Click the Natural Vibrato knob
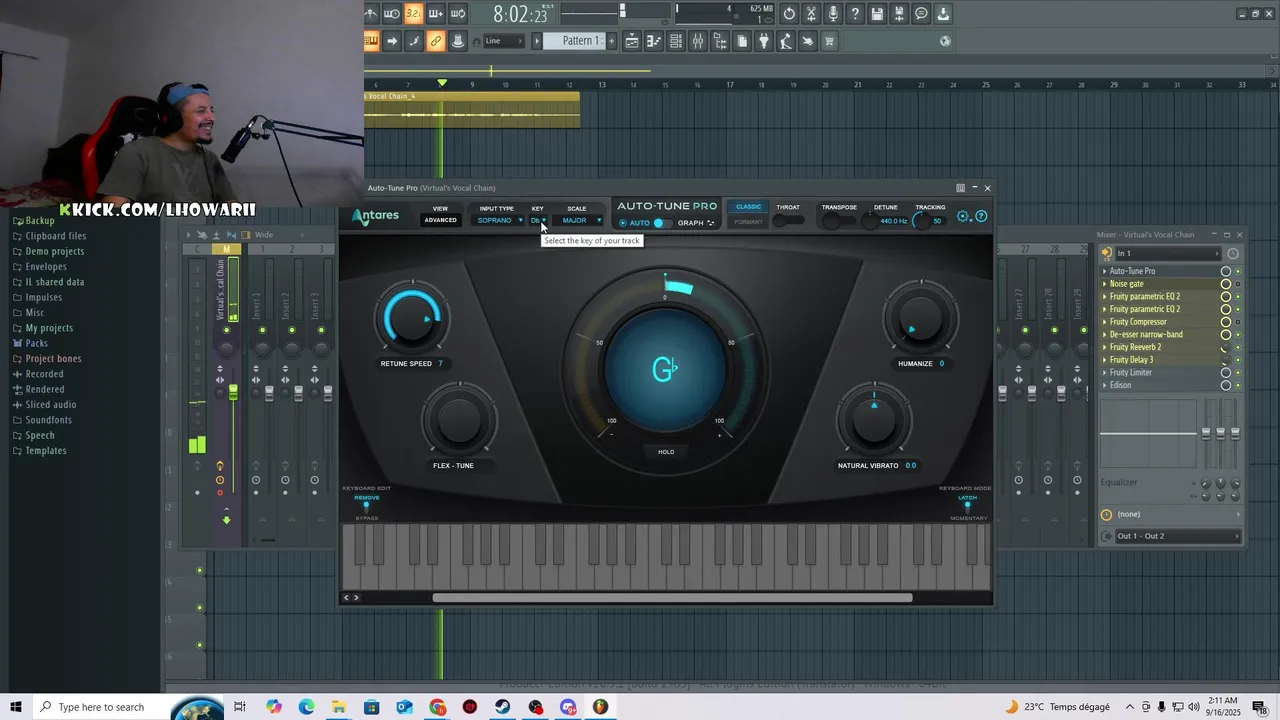 click(x=874, y=420)
